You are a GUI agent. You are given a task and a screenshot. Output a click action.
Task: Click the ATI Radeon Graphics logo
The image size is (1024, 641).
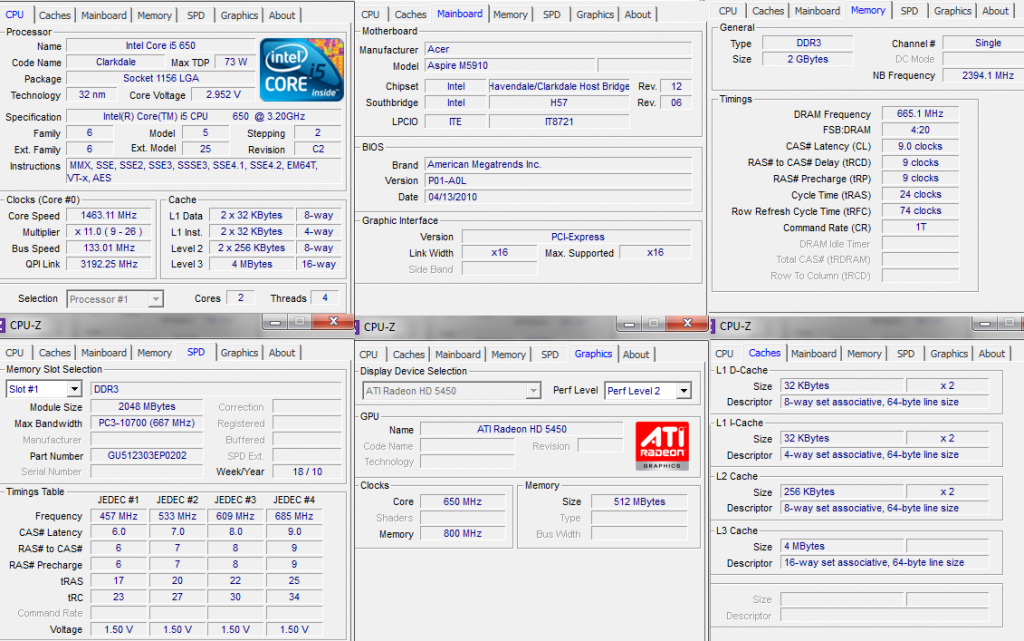coord(662,446)
